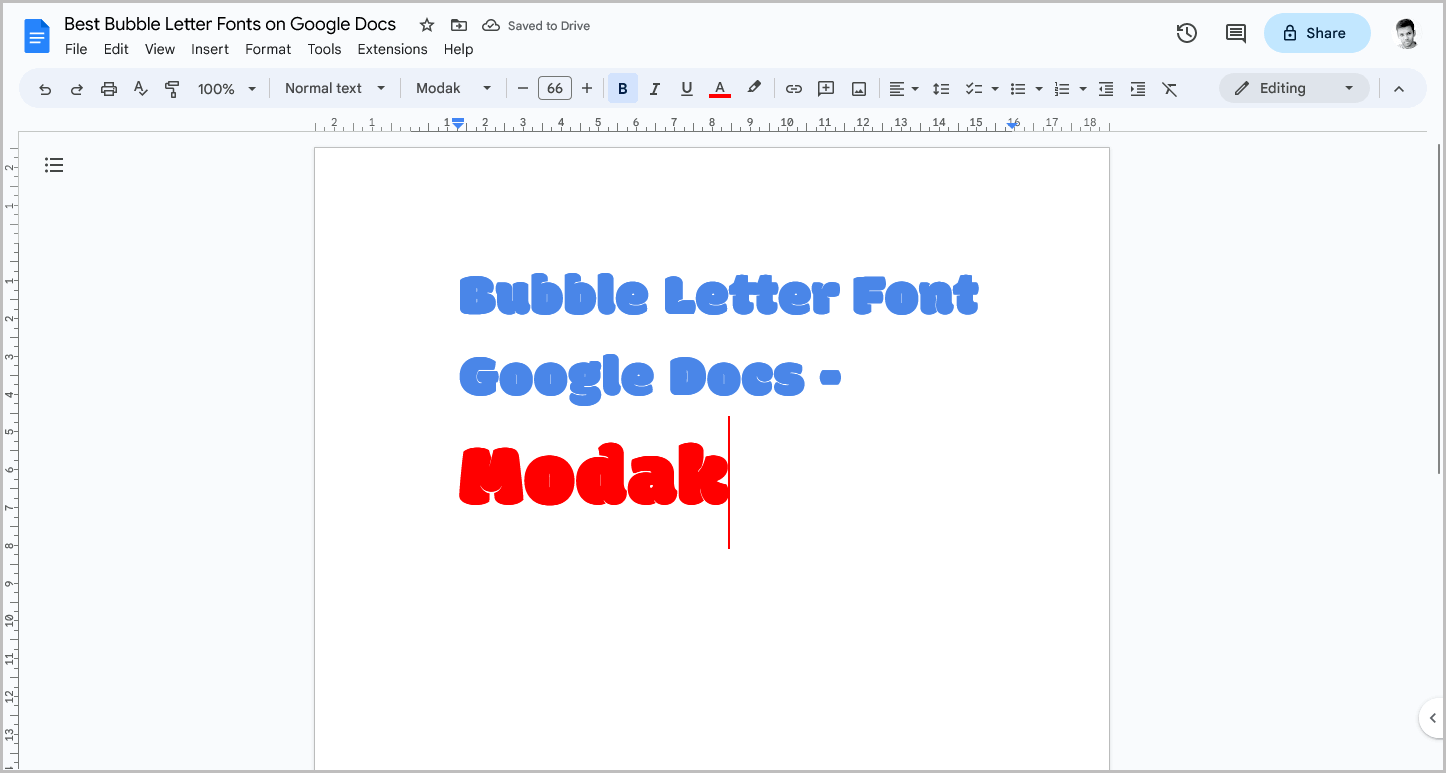Screen dimensions: 1446x773
Task: Open the Normal text styles dropdown
Action: tap(334, 88)
